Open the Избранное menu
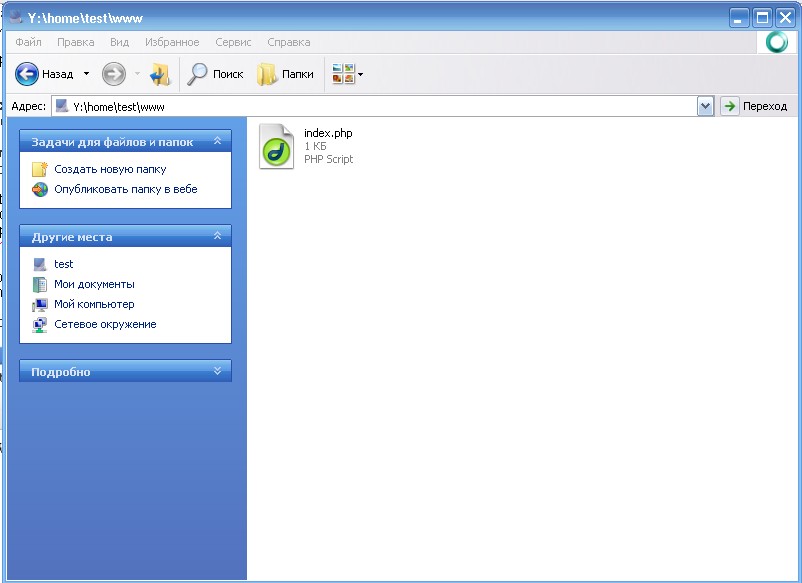Viewport: 802px width, 583px height. pyautogui.click(x=172, y=42)
